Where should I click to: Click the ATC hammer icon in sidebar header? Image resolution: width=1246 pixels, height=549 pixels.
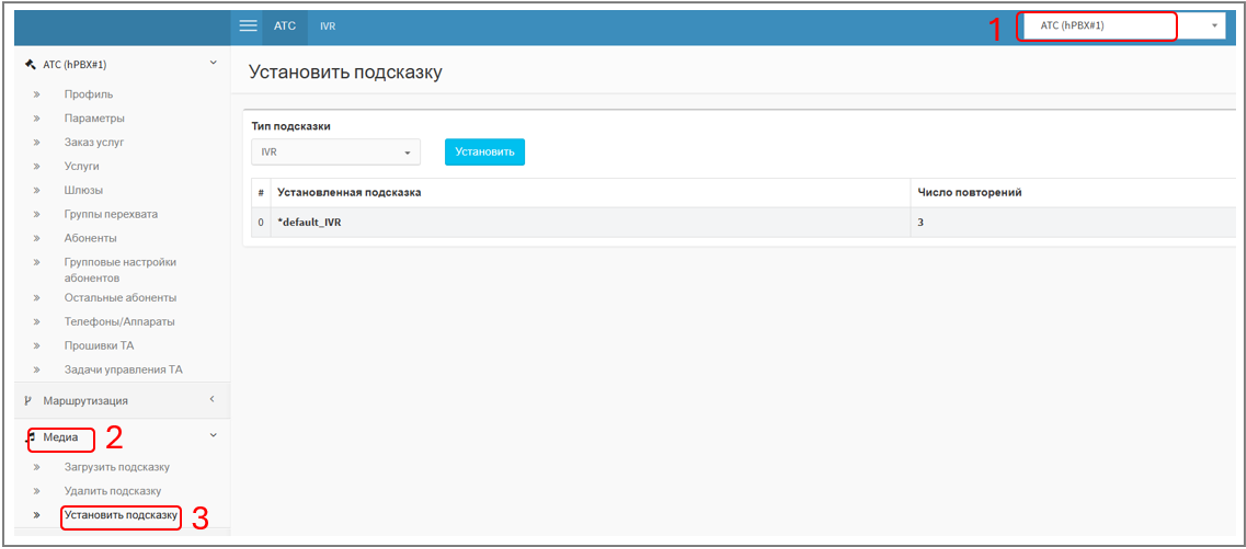pos(30,64)
